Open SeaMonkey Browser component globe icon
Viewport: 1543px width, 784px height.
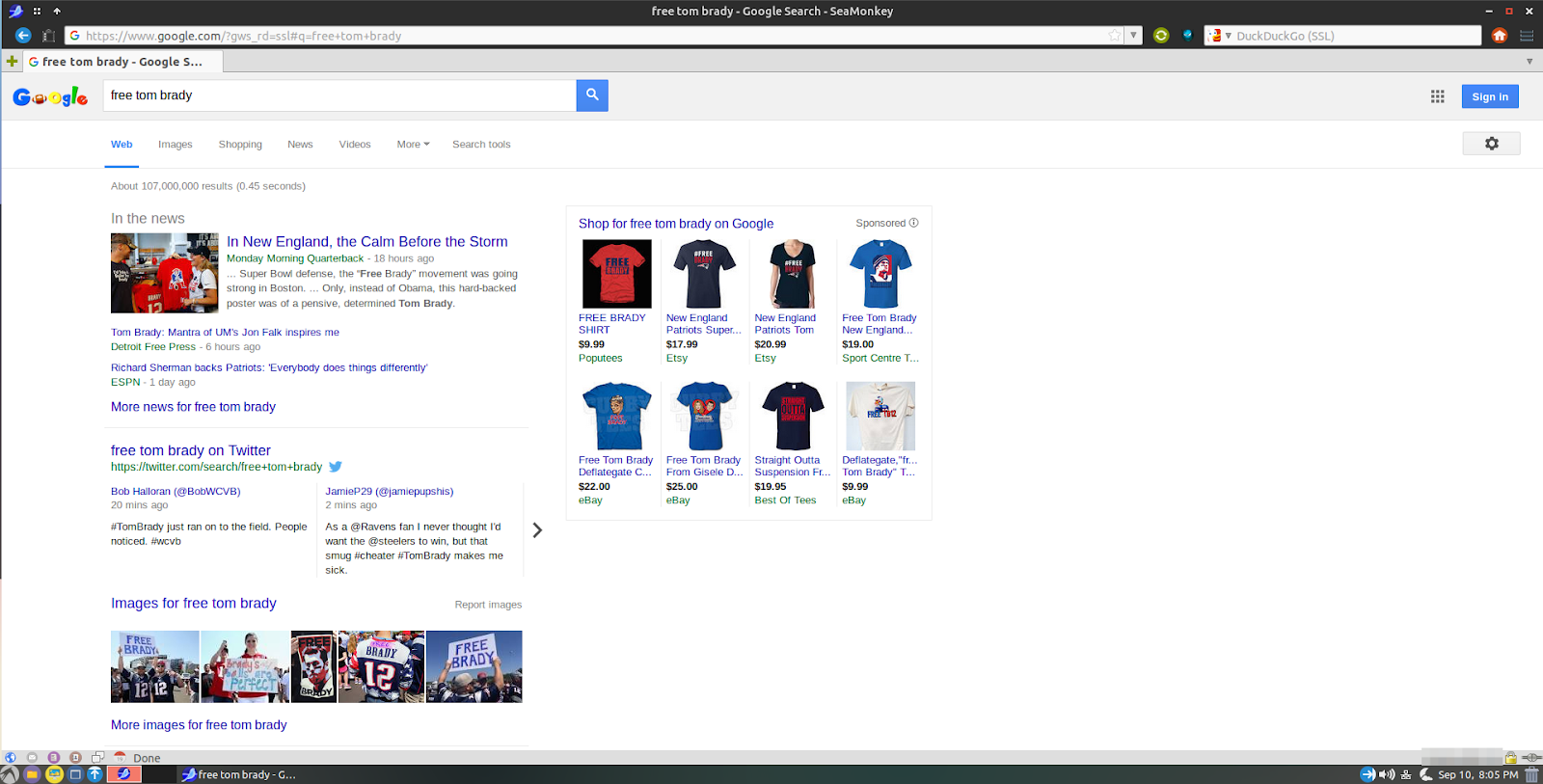11,758
